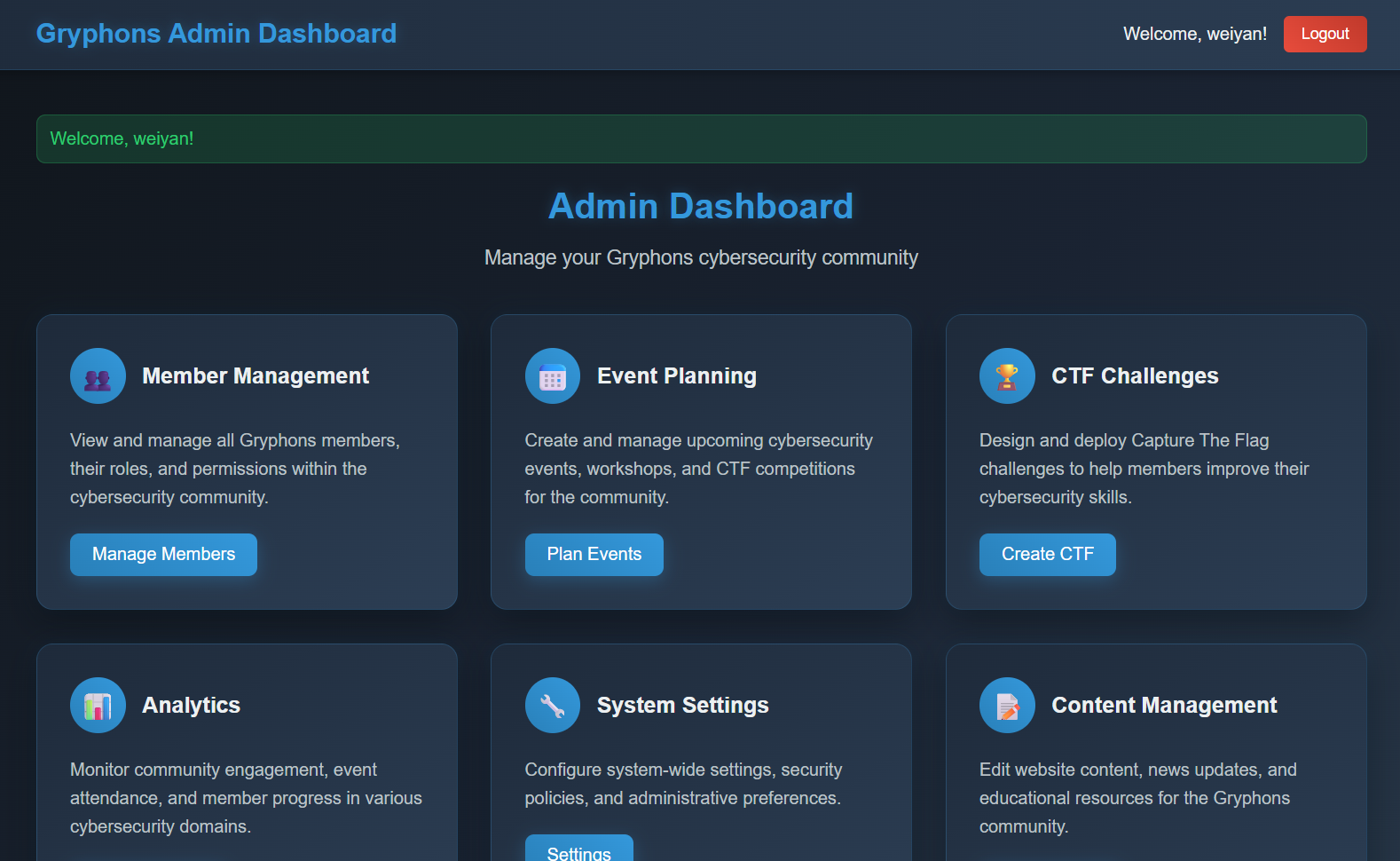The width and height of the screenshot is (1400, 861).
Task: Click the Welcome, weiyan! text in header
Action: tap(1194, 34)
